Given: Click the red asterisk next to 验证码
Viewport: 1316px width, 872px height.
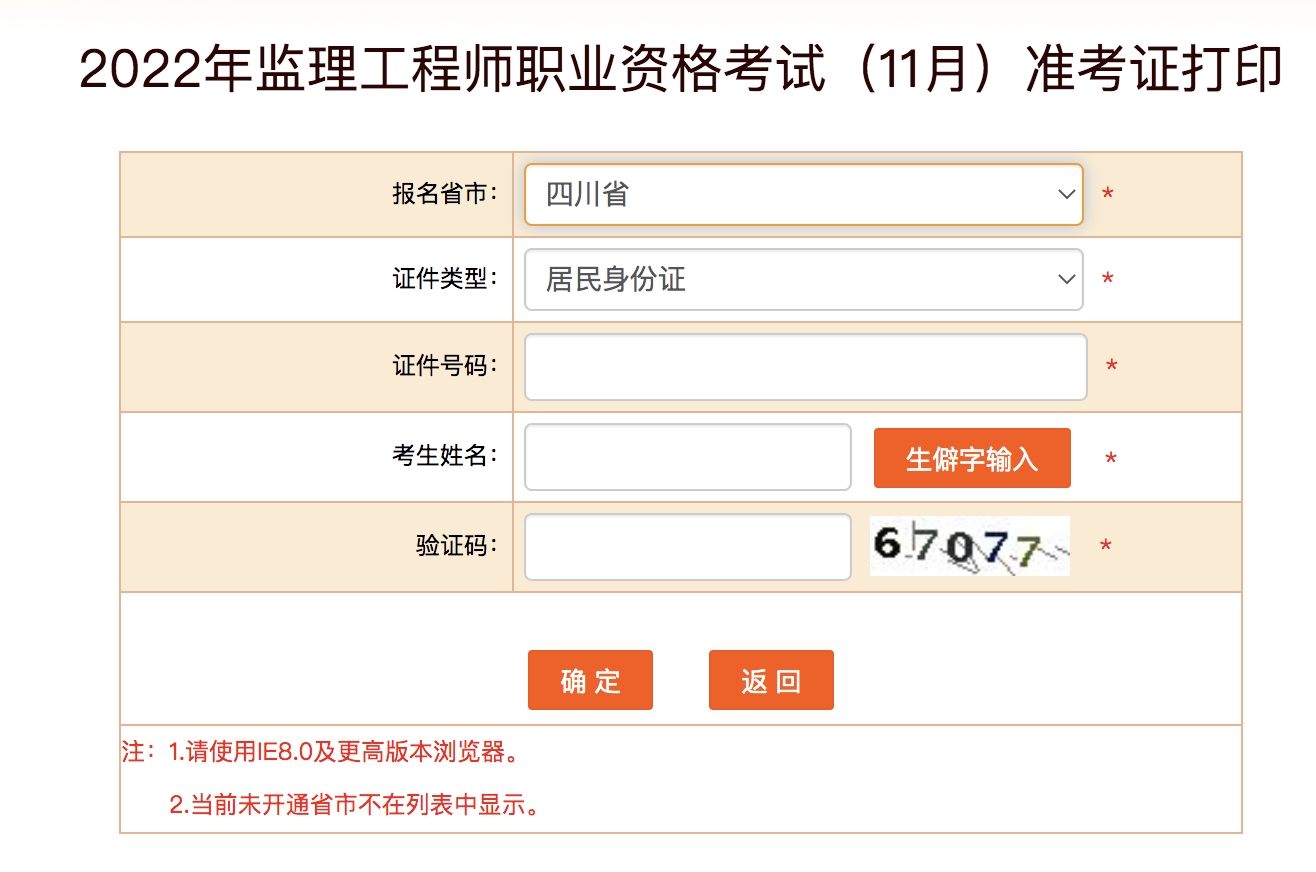Looking at the screenshot, I should pos(1107,545).
